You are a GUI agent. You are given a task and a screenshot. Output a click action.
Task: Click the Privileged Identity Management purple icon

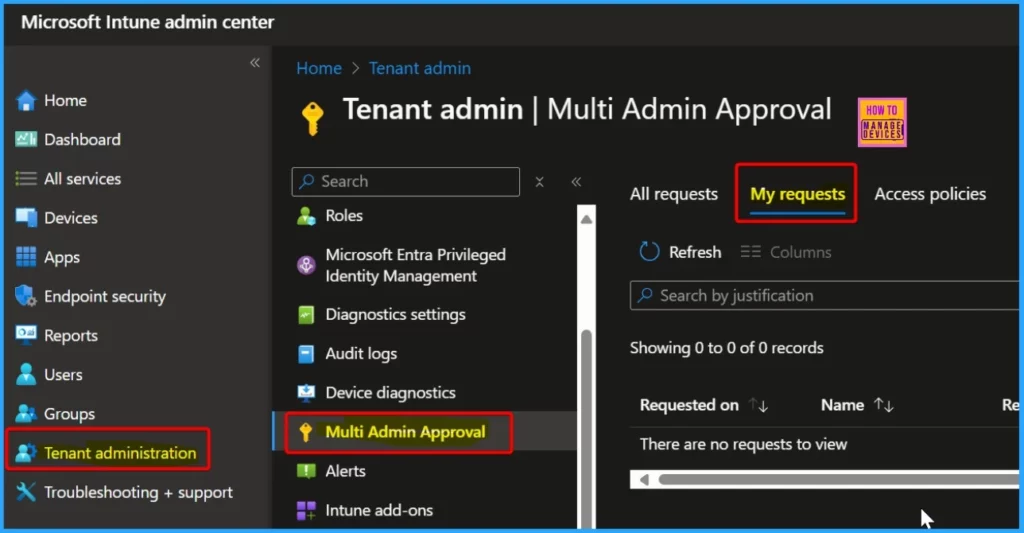tap(306, 265)
